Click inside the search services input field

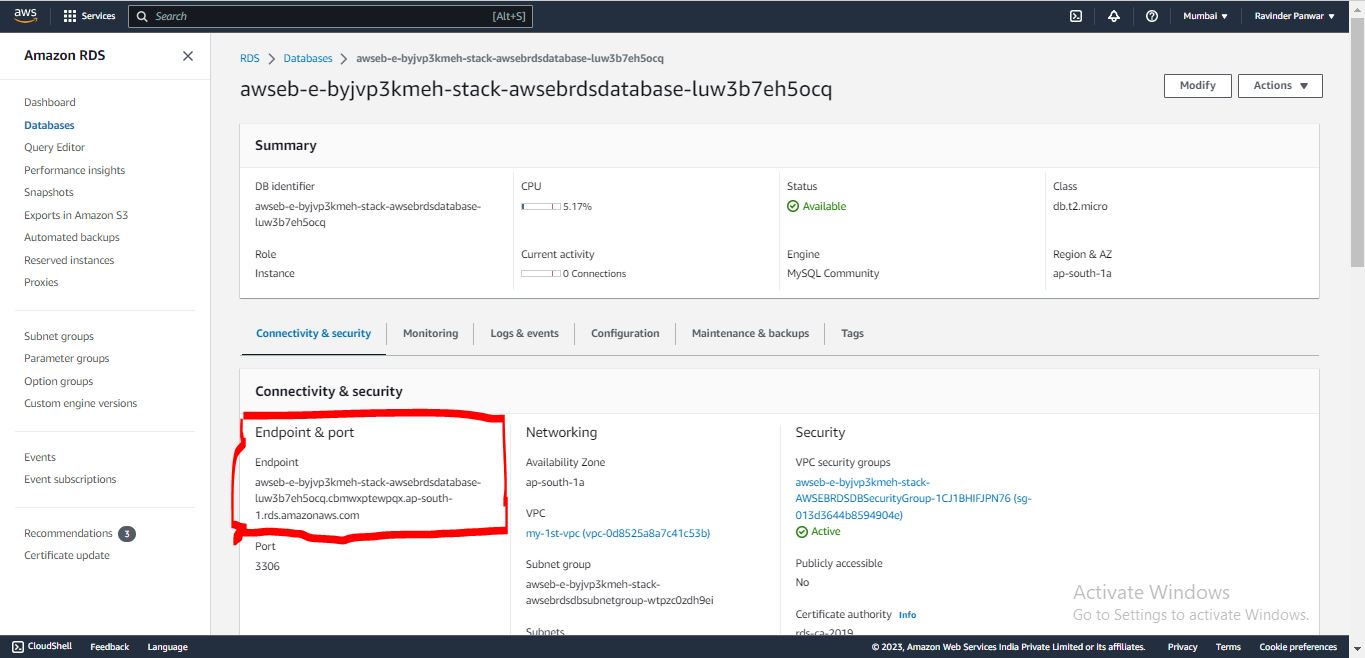[330, 16]
